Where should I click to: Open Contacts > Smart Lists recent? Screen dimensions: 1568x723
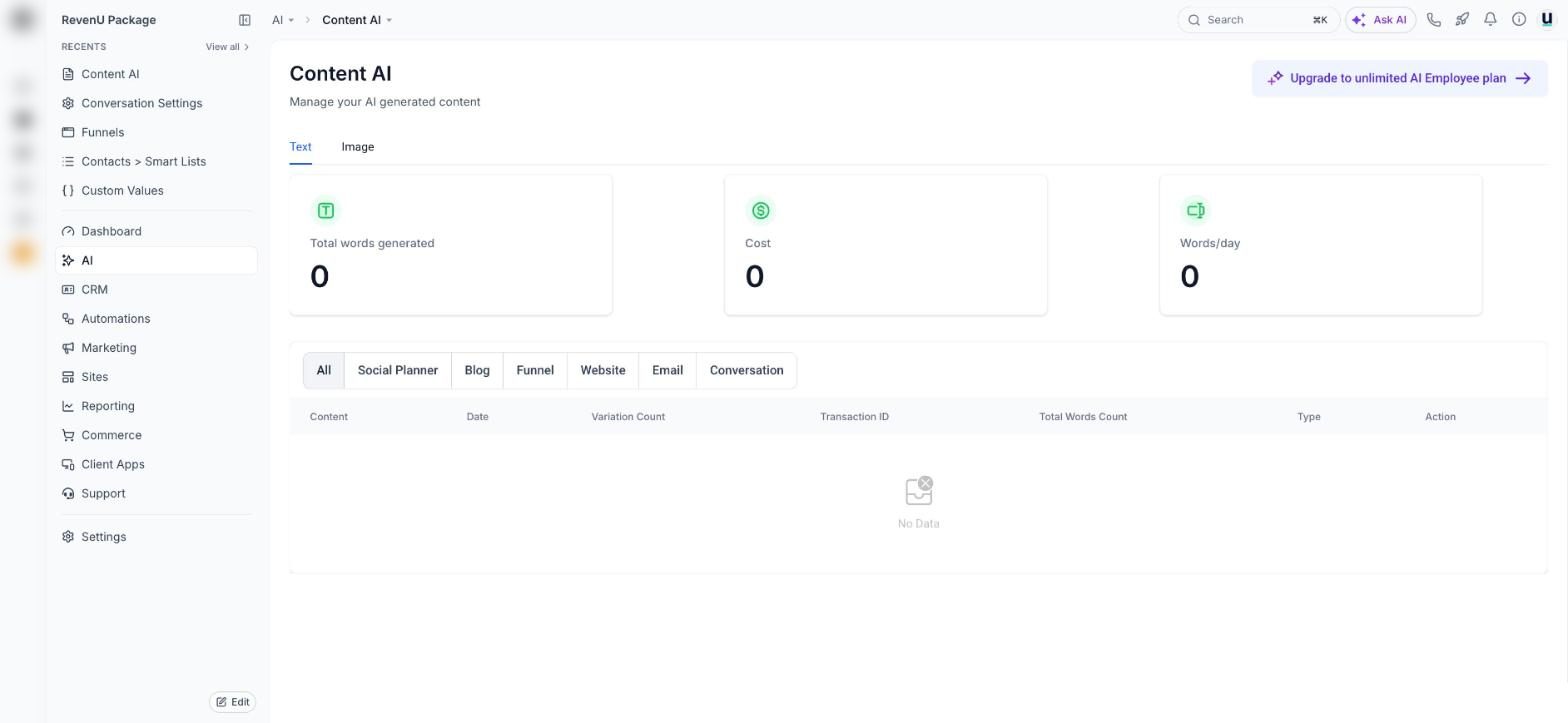pos(157,161)
